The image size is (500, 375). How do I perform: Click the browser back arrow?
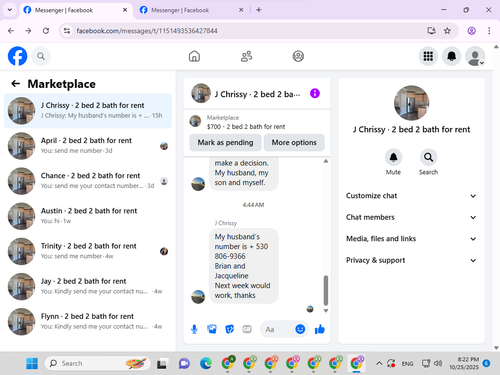(11, 31)
